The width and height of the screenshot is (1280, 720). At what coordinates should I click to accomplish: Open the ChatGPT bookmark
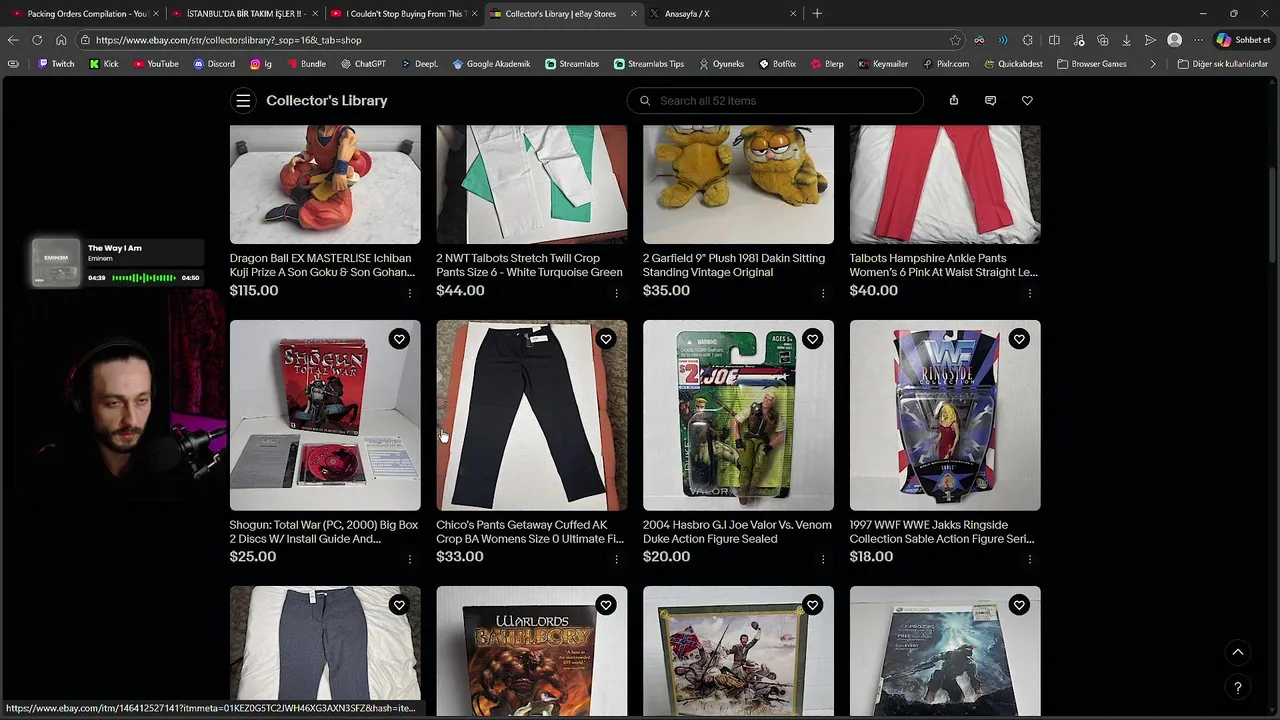[x=363, y=64]
